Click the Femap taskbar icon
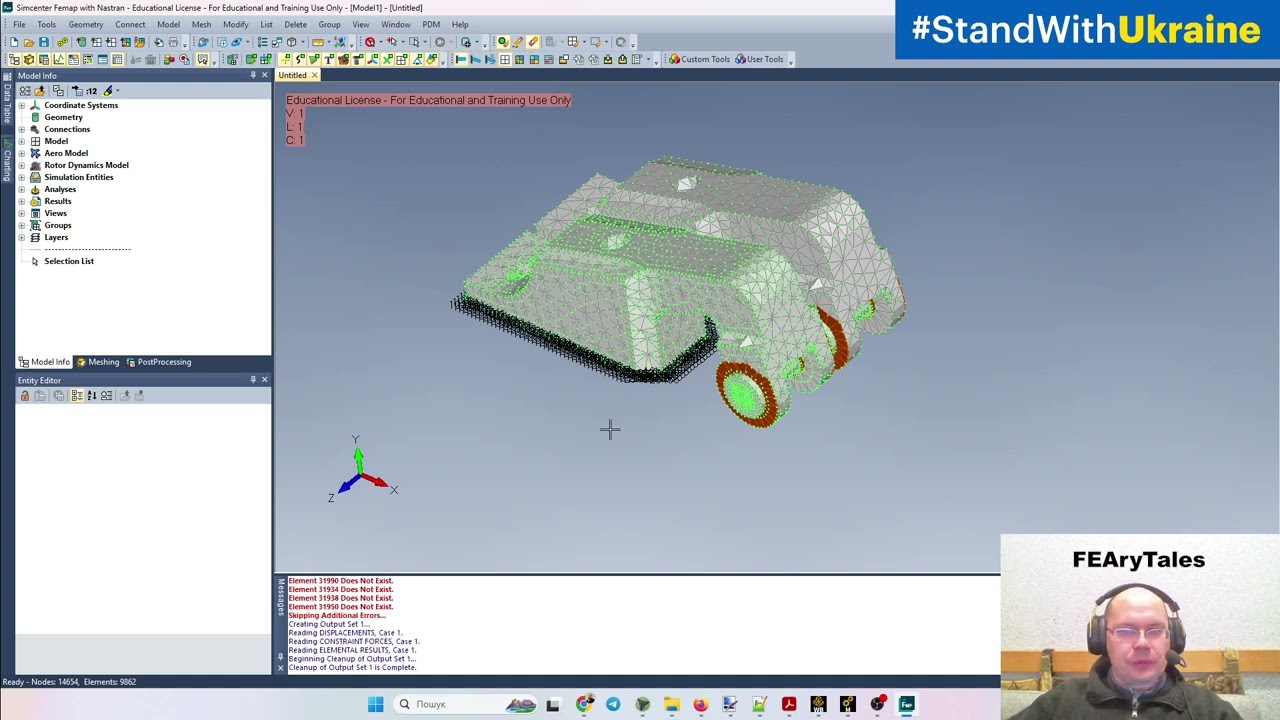The image size is (1280, 720). (906, 704)
